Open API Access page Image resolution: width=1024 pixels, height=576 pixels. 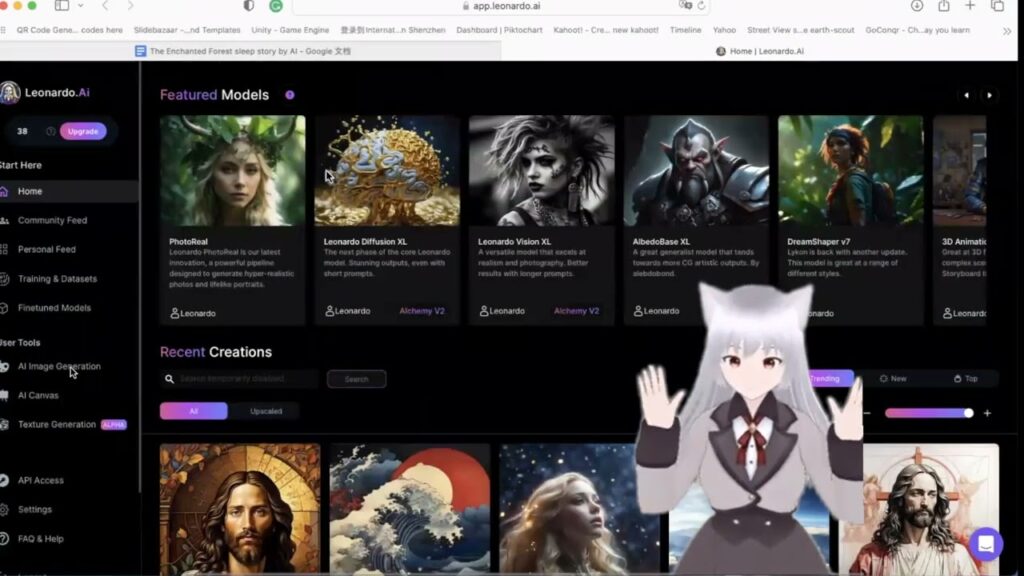[40, 480]
